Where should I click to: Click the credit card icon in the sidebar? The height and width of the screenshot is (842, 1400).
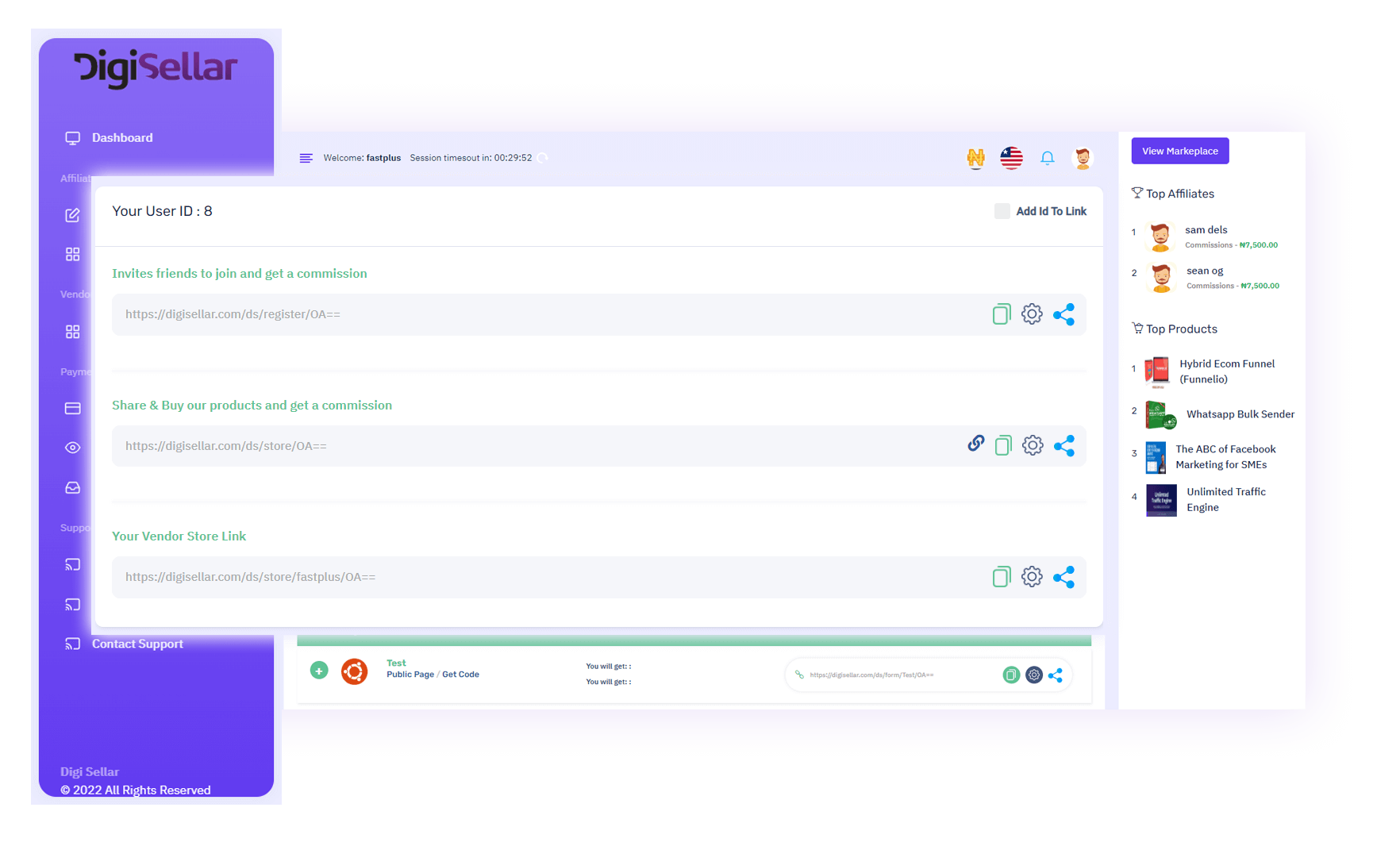[x=72, y=409]
